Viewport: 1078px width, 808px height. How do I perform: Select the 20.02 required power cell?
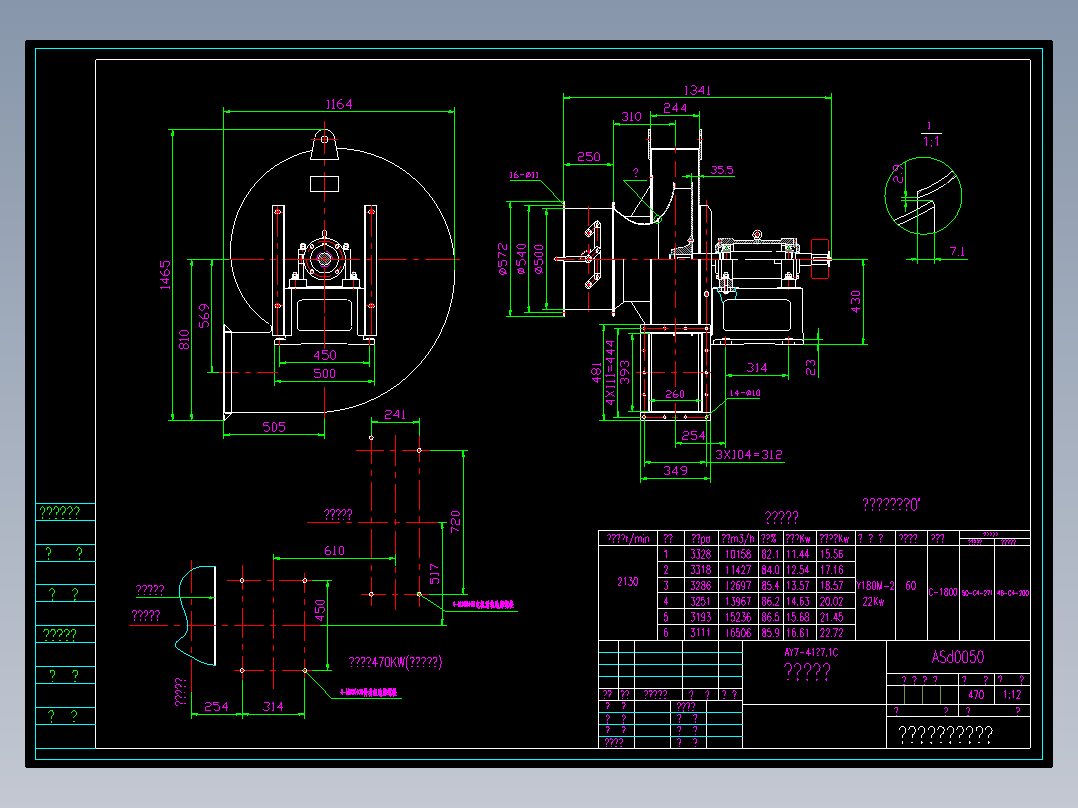[x=831, y=602]
